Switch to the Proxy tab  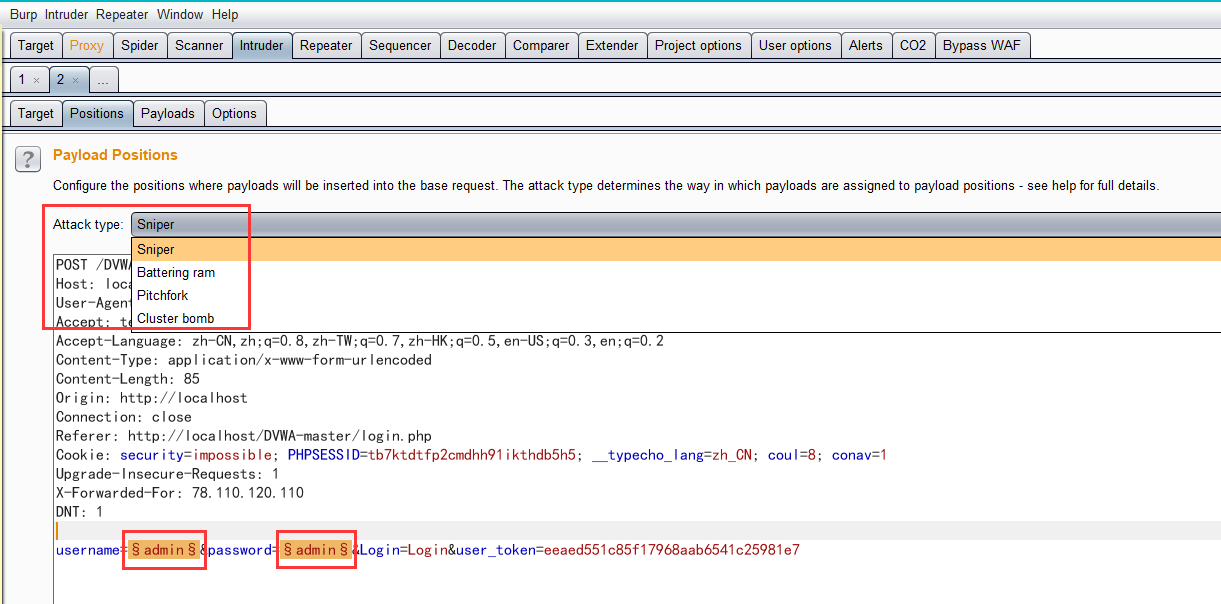(87, 45)
